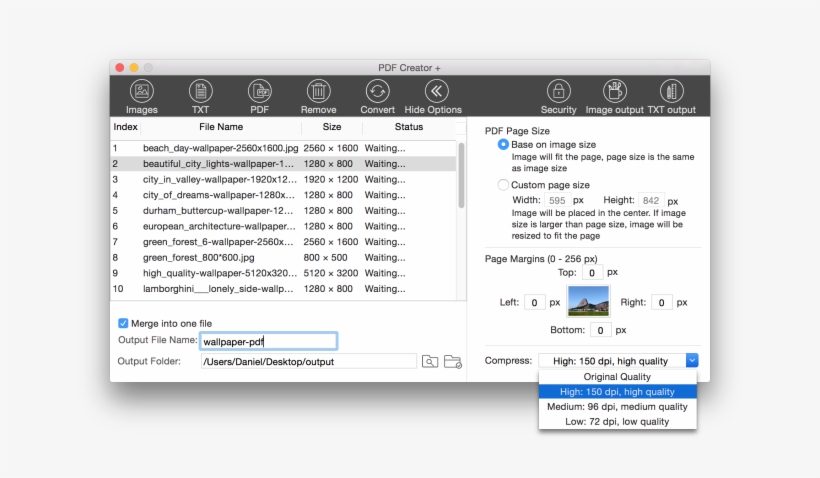This screenshot has width=820, height=478.
Task: Choose Low: 72 dpi option
Action: (617, 422)
